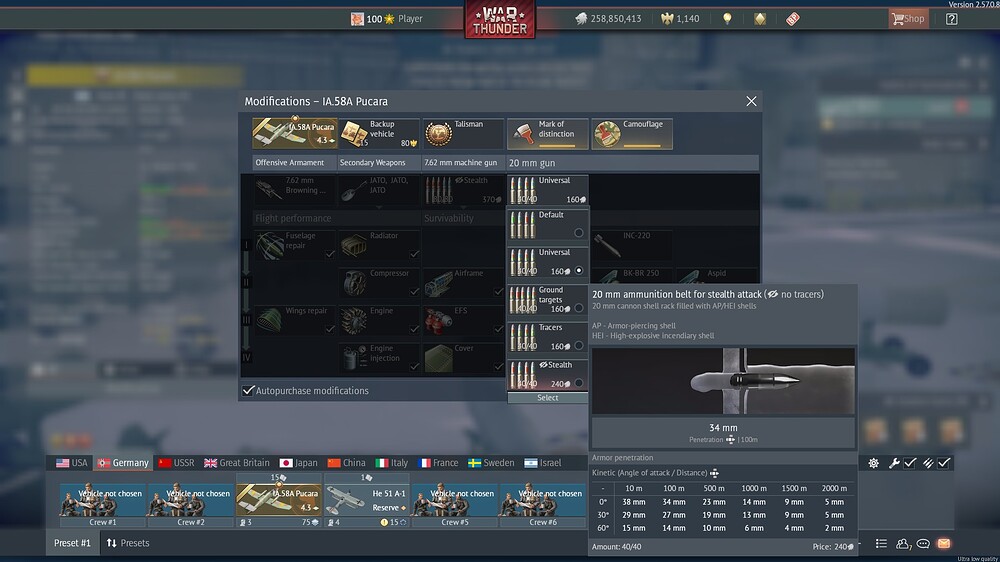Switch to the Japan nation tab
This screenshot has height=562, width=1000.
pyautogui.click(x=298, y=463)
